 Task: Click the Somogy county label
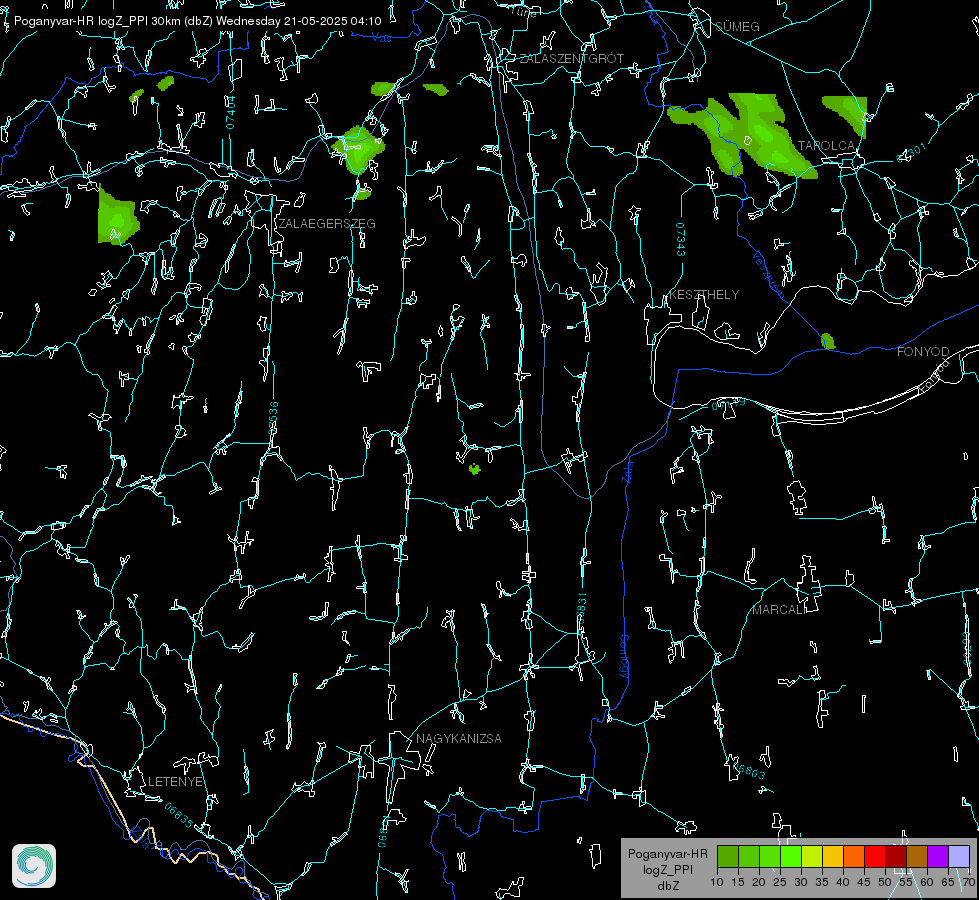(624, 657)
